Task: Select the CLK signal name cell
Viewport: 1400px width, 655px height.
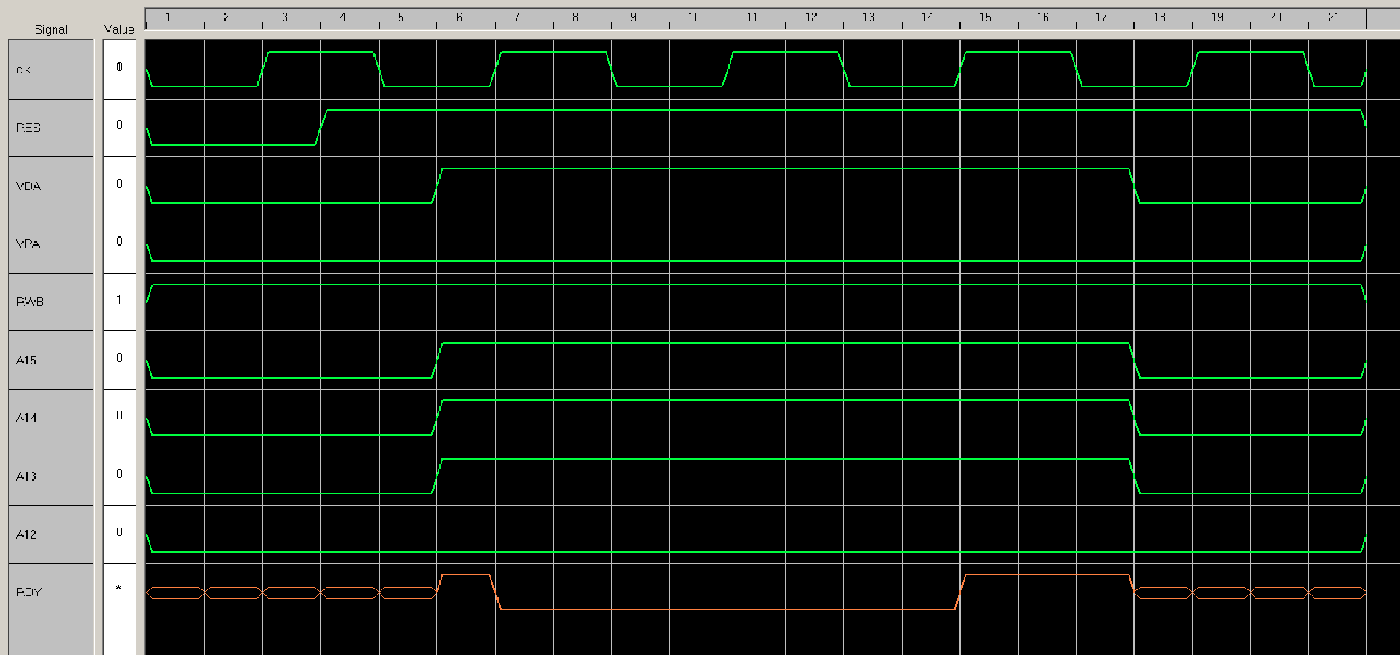Action: pos(50,69)
